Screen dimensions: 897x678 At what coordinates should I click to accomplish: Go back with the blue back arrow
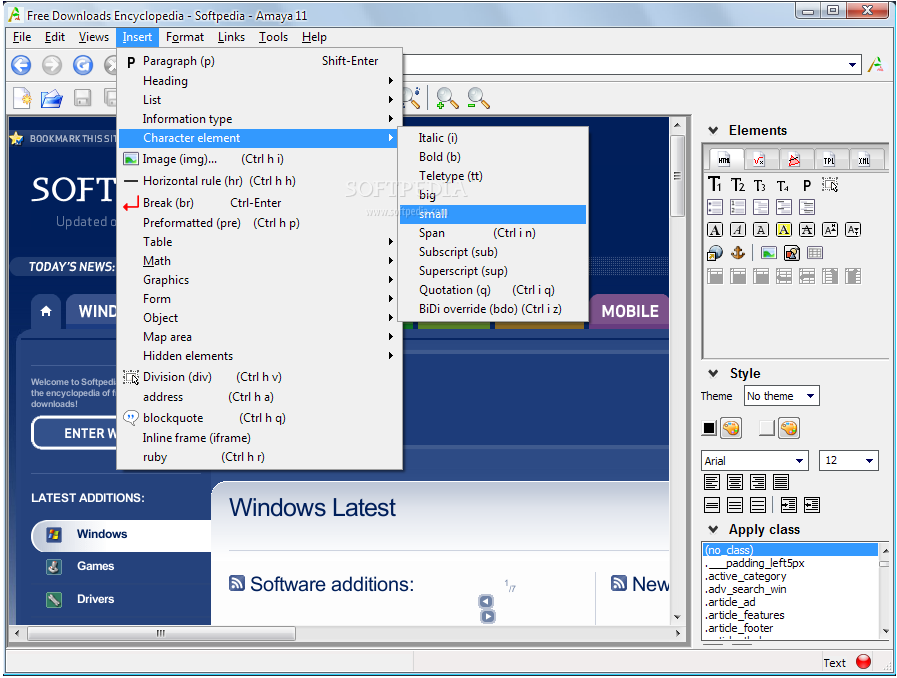point(22,65)
